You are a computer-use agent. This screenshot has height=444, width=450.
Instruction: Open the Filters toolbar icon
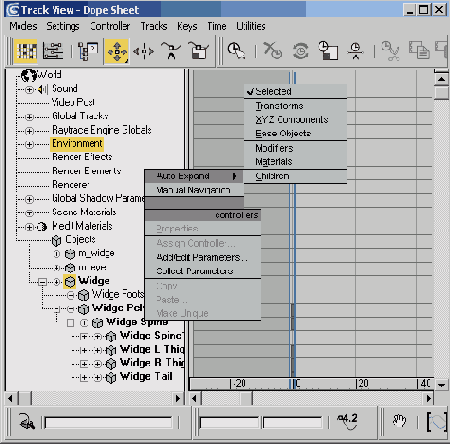click(x=87, y=51)
